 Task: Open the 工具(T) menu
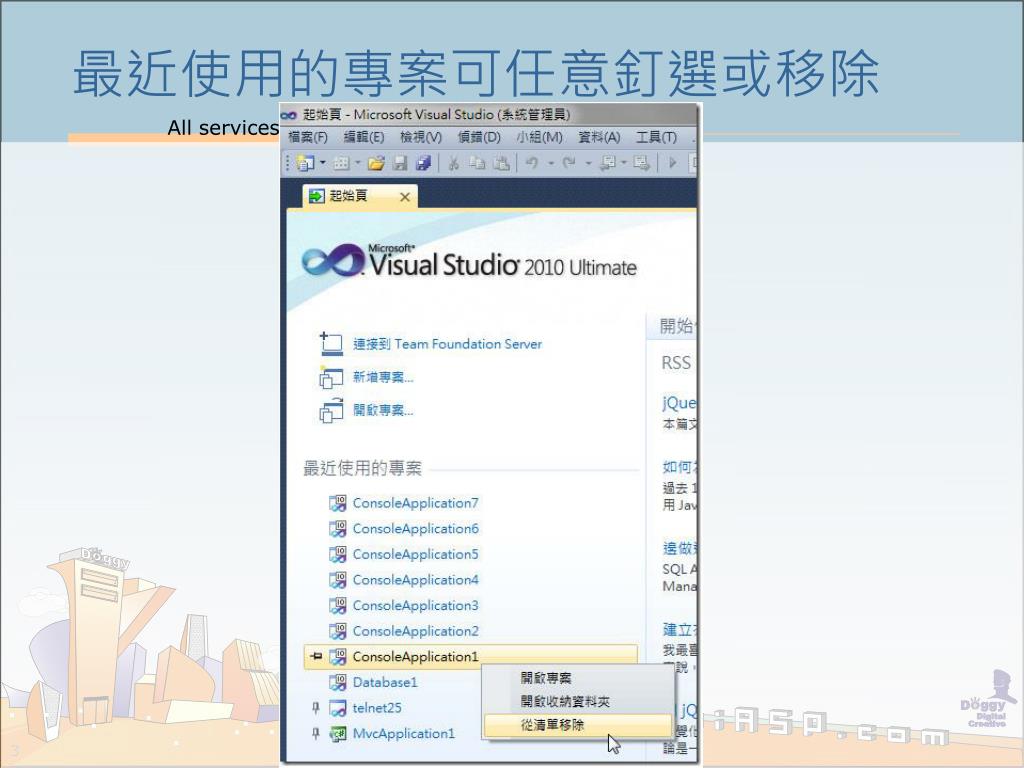pos(656,137)
